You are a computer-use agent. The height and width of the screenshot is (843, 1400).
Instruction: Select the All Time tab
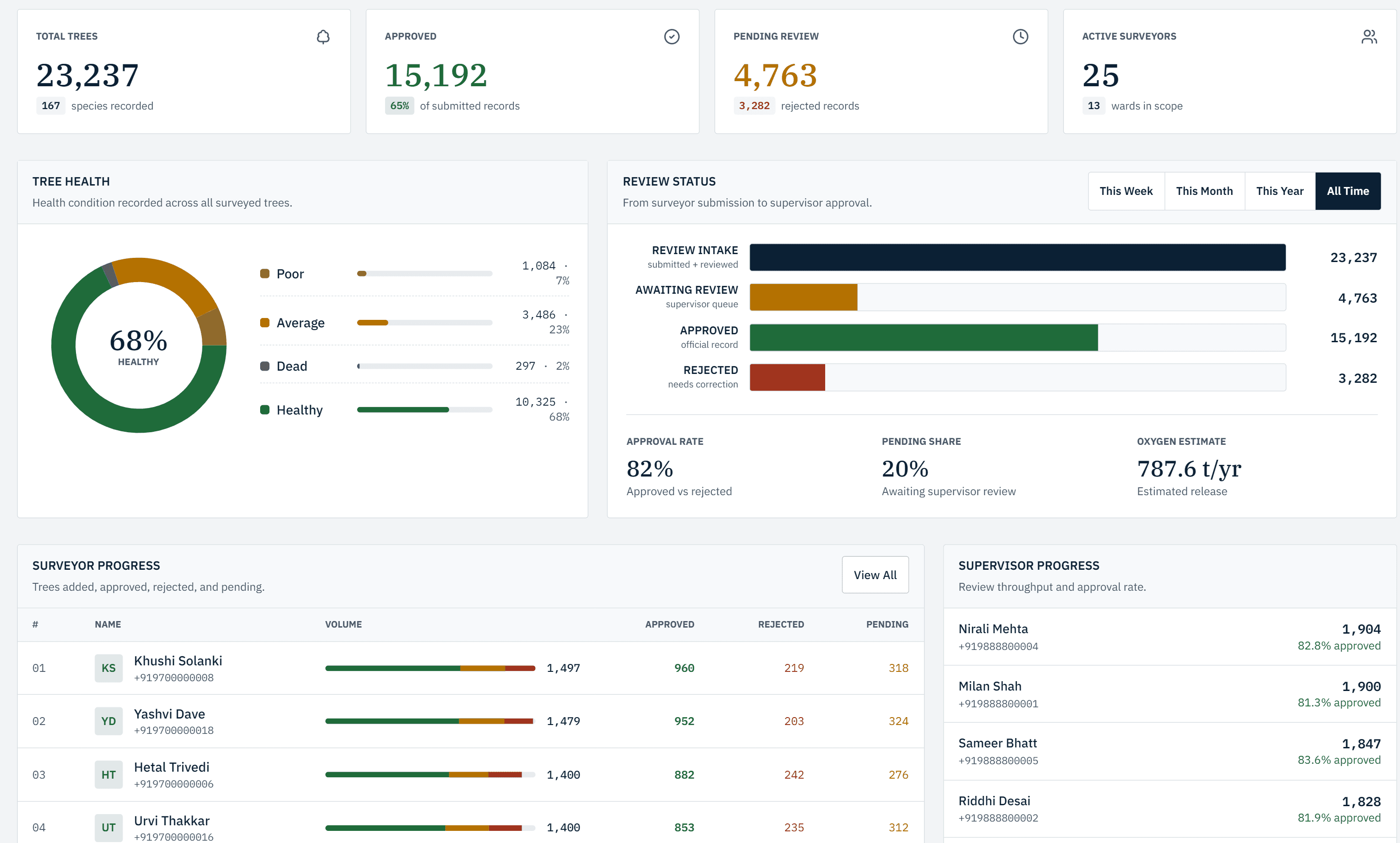pos(1348,191)
